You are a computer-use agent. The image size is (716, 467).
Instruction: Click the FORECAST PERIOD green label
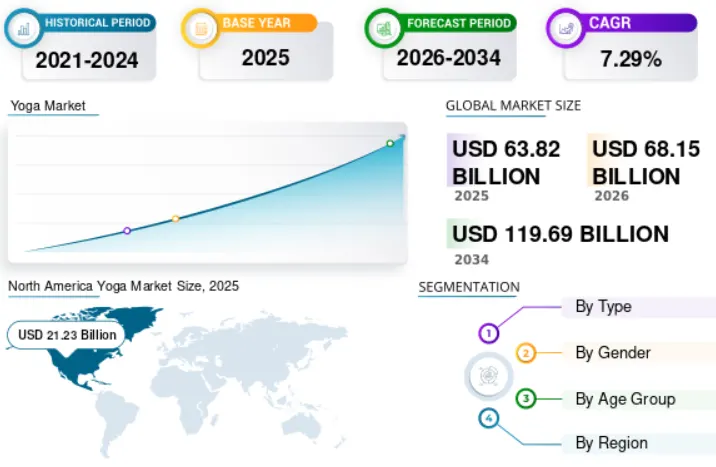459,23
